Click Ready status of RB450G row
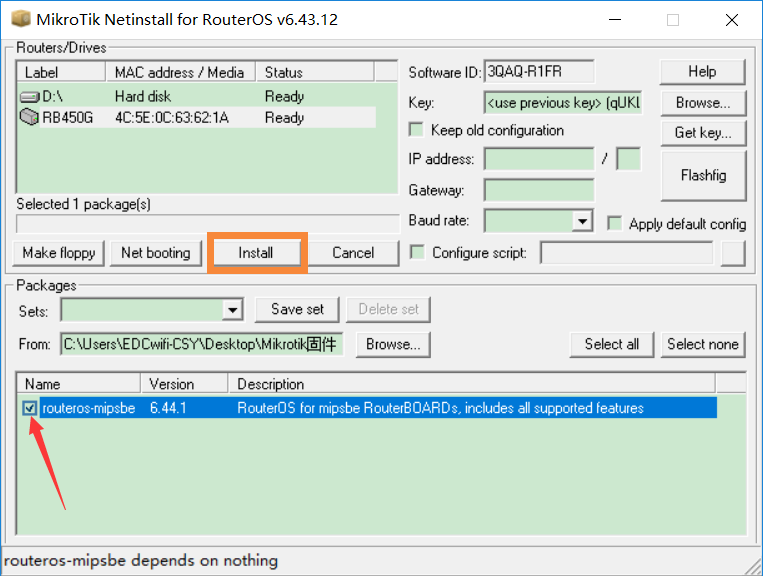 tap(285, 118)
